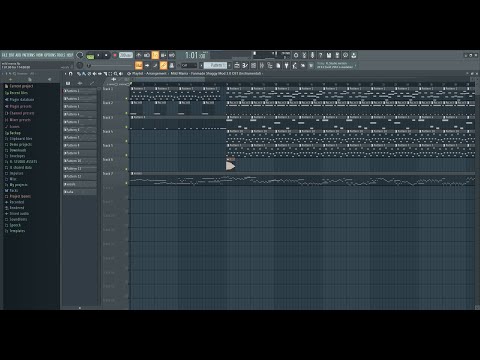Expand the Current project browser entry
This screenshot has height=360, width=480.
[19, 86]
